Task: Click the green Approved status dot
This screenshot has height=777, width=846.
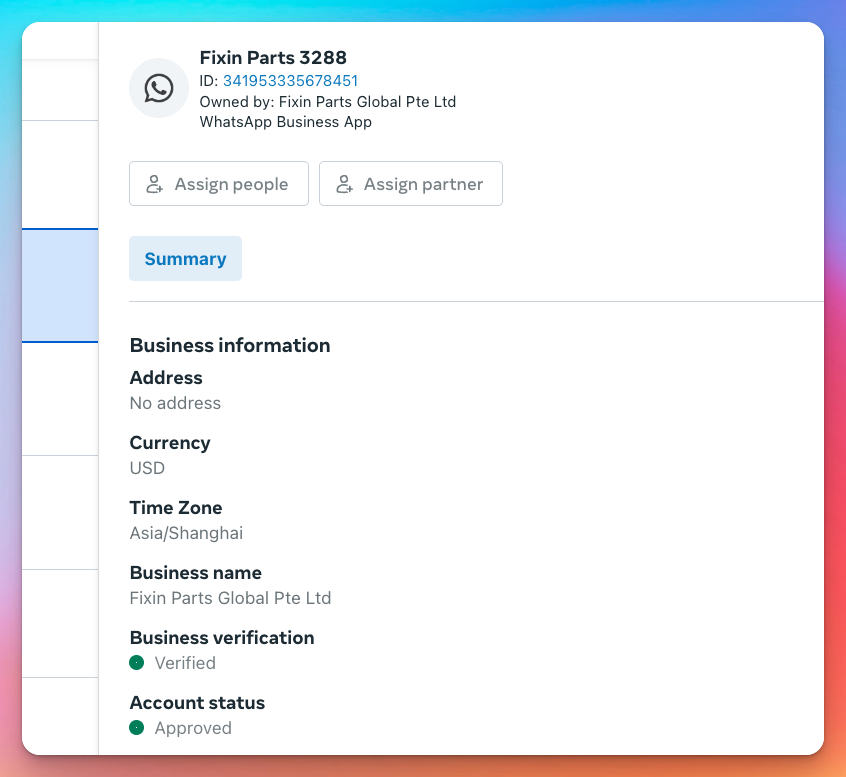Action: coord(137,728)
